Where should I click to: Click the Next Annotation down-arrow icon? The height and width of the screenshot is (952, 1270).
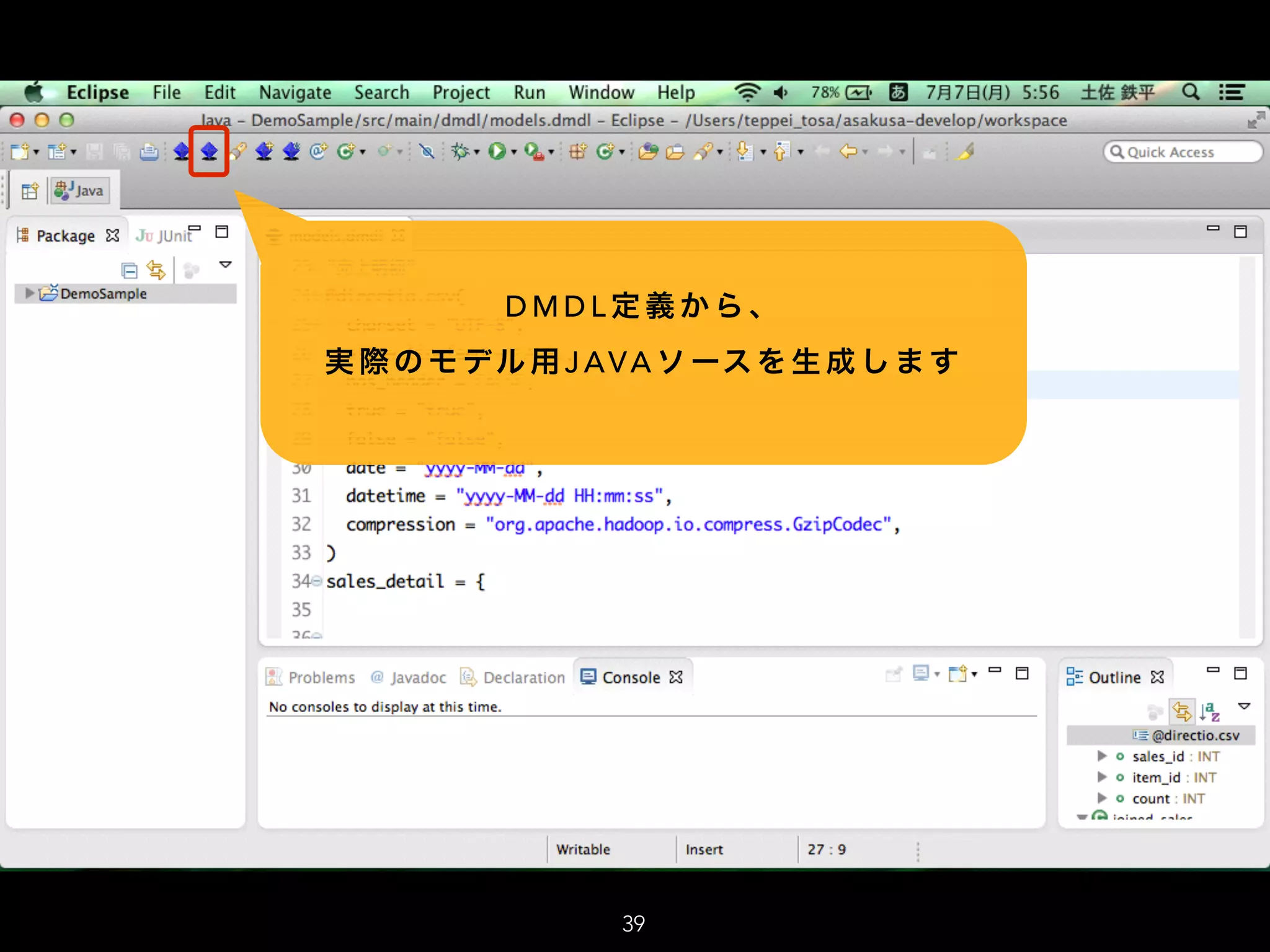click(x=745, y=151)
